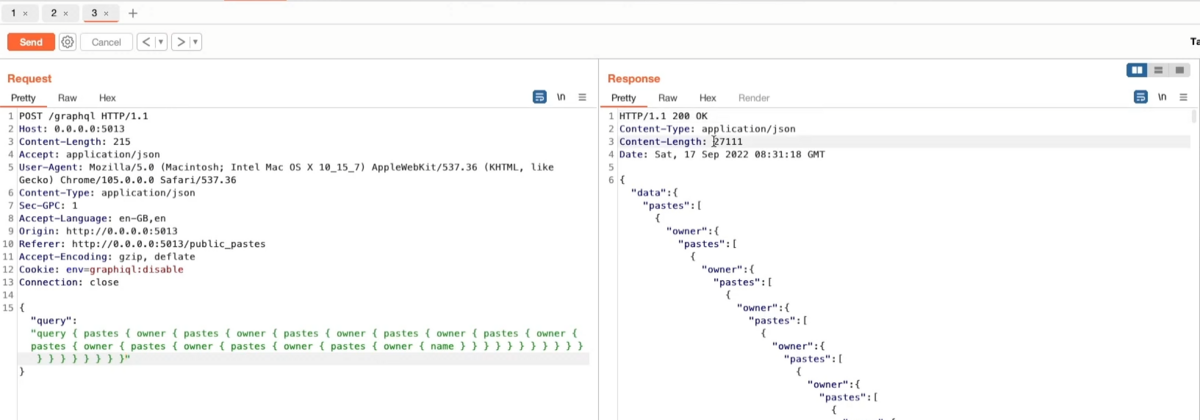This screenshot has height=420, width=1200.
Task: Click the Sec-GPC: 1 header
Action: [48, 206]
